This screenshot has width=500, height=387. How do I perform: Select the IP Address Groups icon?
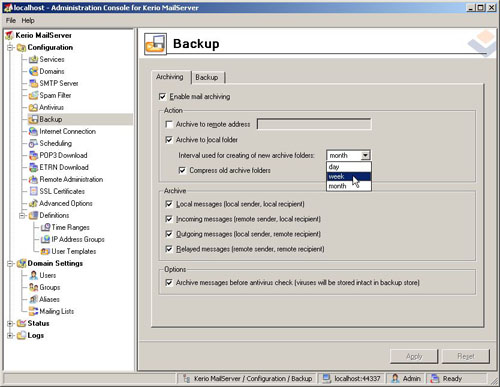pyautogui.click(x=45, y=239)
